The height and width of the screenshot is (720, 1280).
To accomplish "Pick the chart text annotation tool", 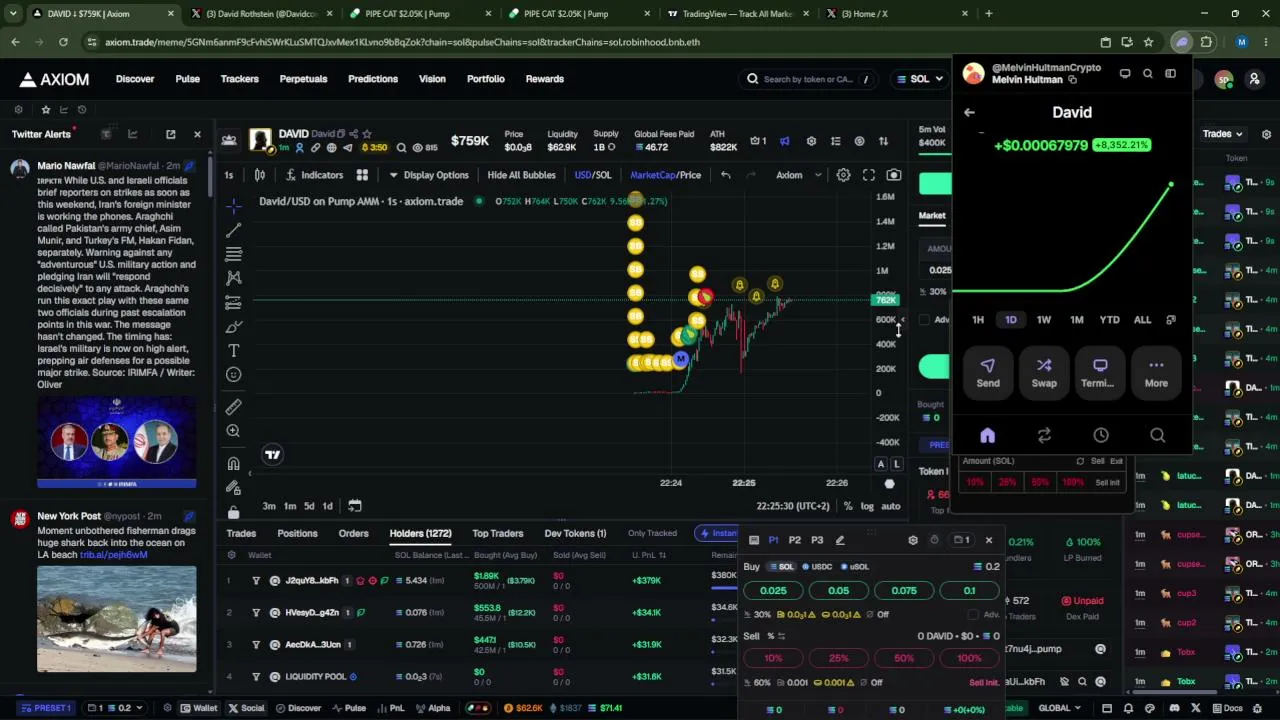I will click(x=233, y=351).
